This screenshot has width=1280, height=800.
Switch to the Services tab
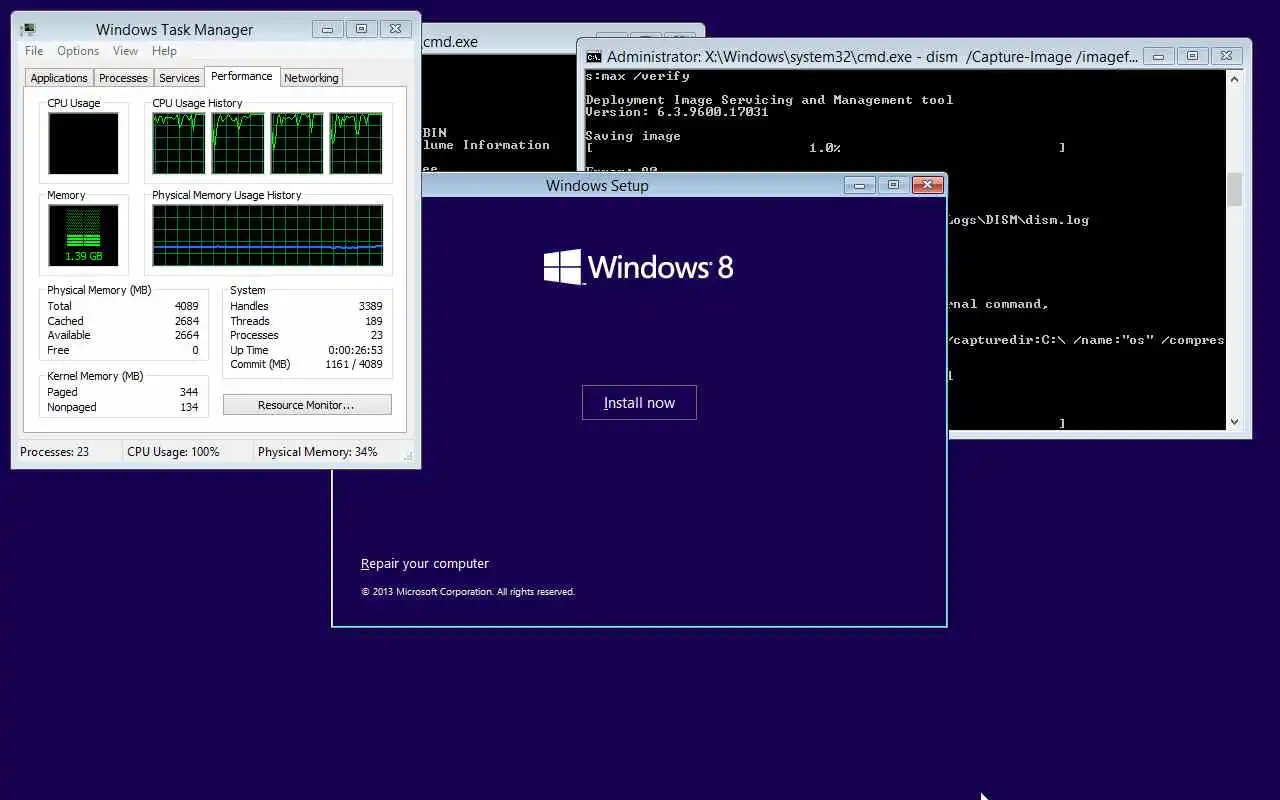click(179, 78)
